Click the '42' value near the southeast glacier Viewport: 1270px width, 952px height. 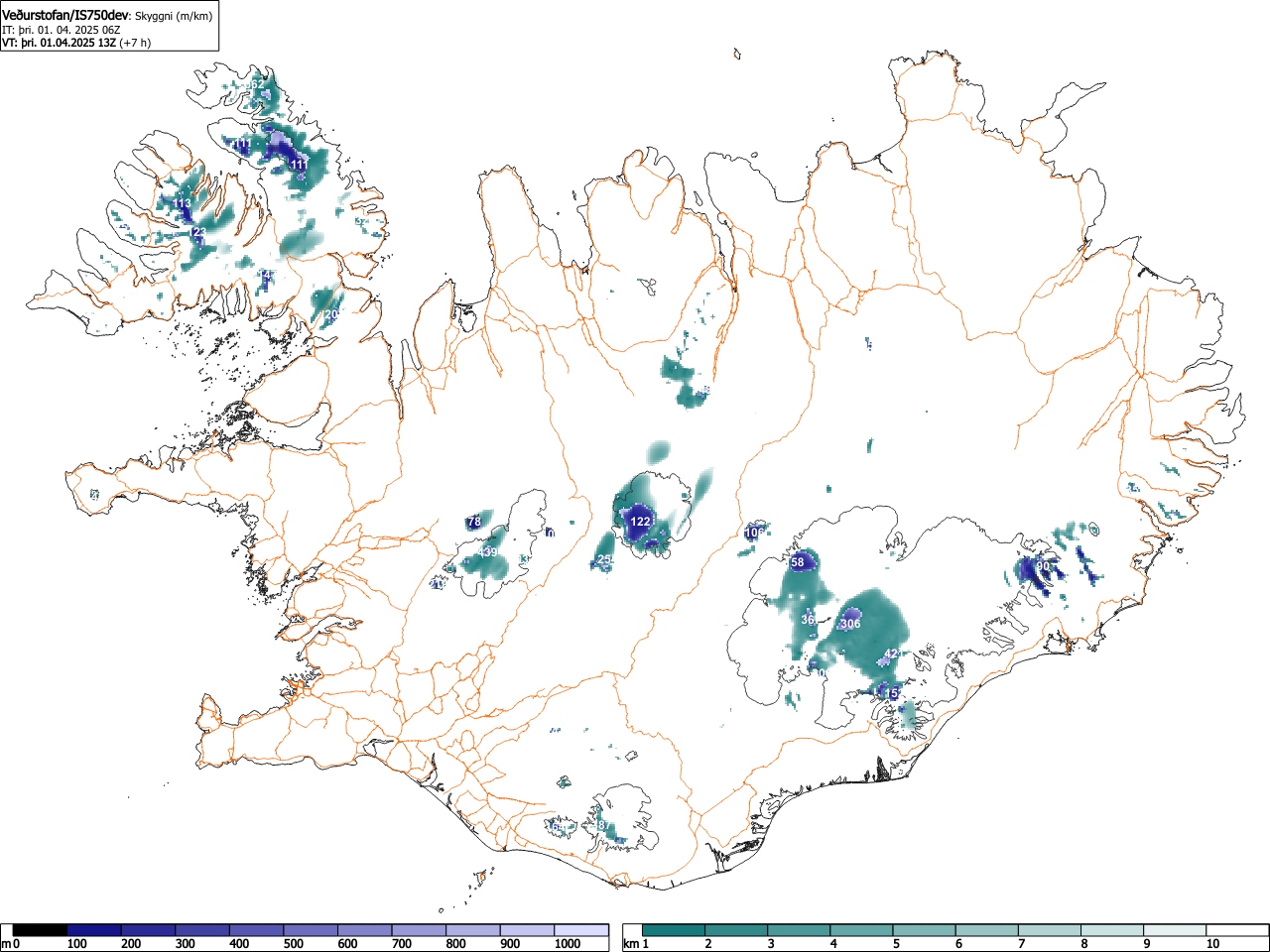(x=891, y=654)
